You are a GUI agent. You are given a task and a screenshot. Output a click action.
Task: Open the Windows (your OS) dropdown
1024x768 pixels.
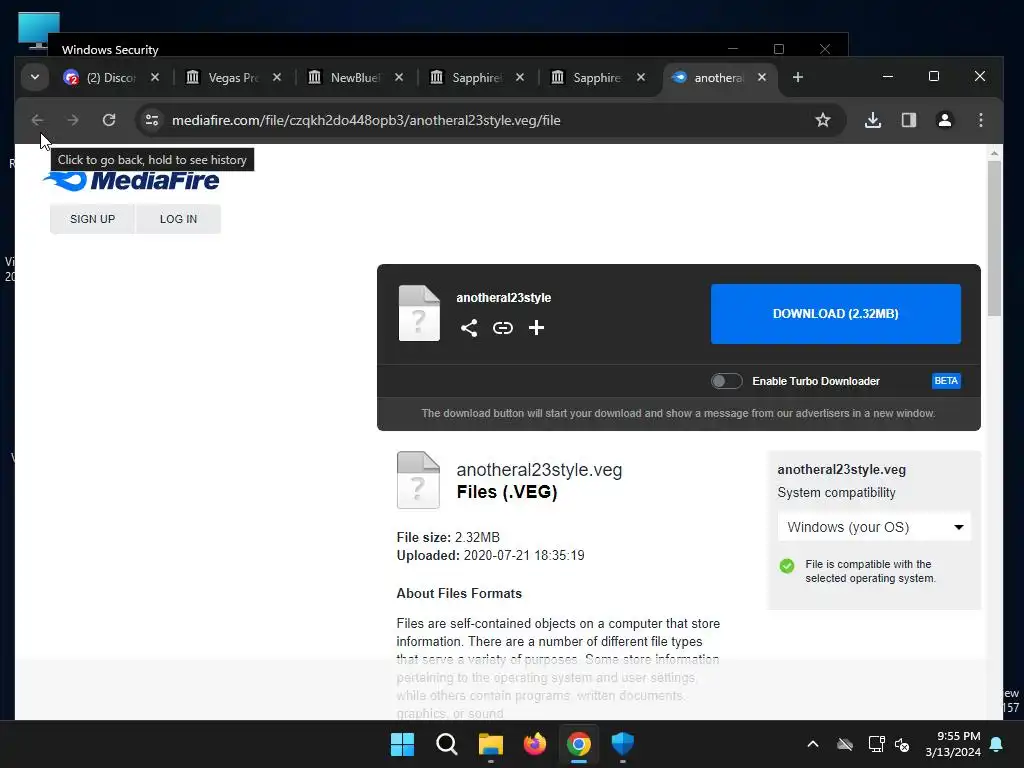874,527
